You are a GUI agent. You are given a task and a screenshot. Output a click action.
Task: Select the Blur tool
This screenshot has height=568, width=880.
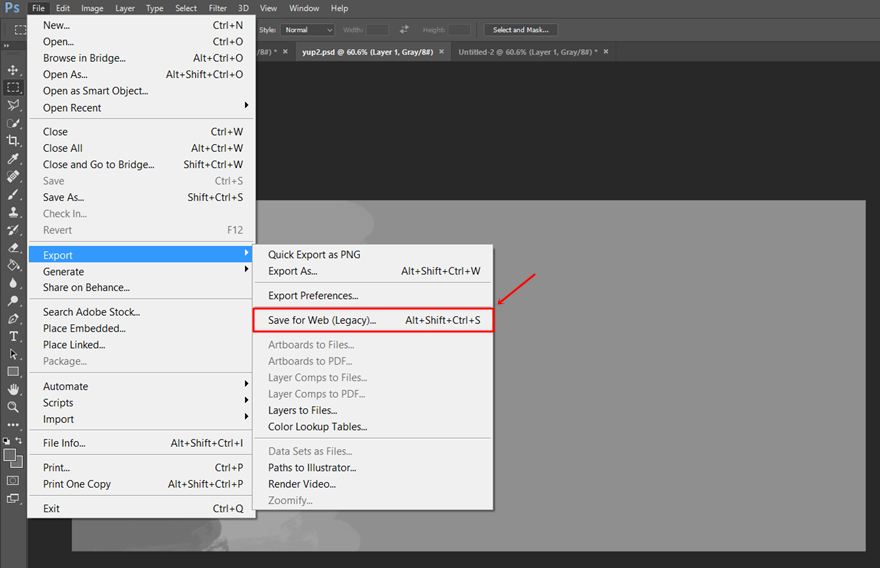tap(13, 283)
